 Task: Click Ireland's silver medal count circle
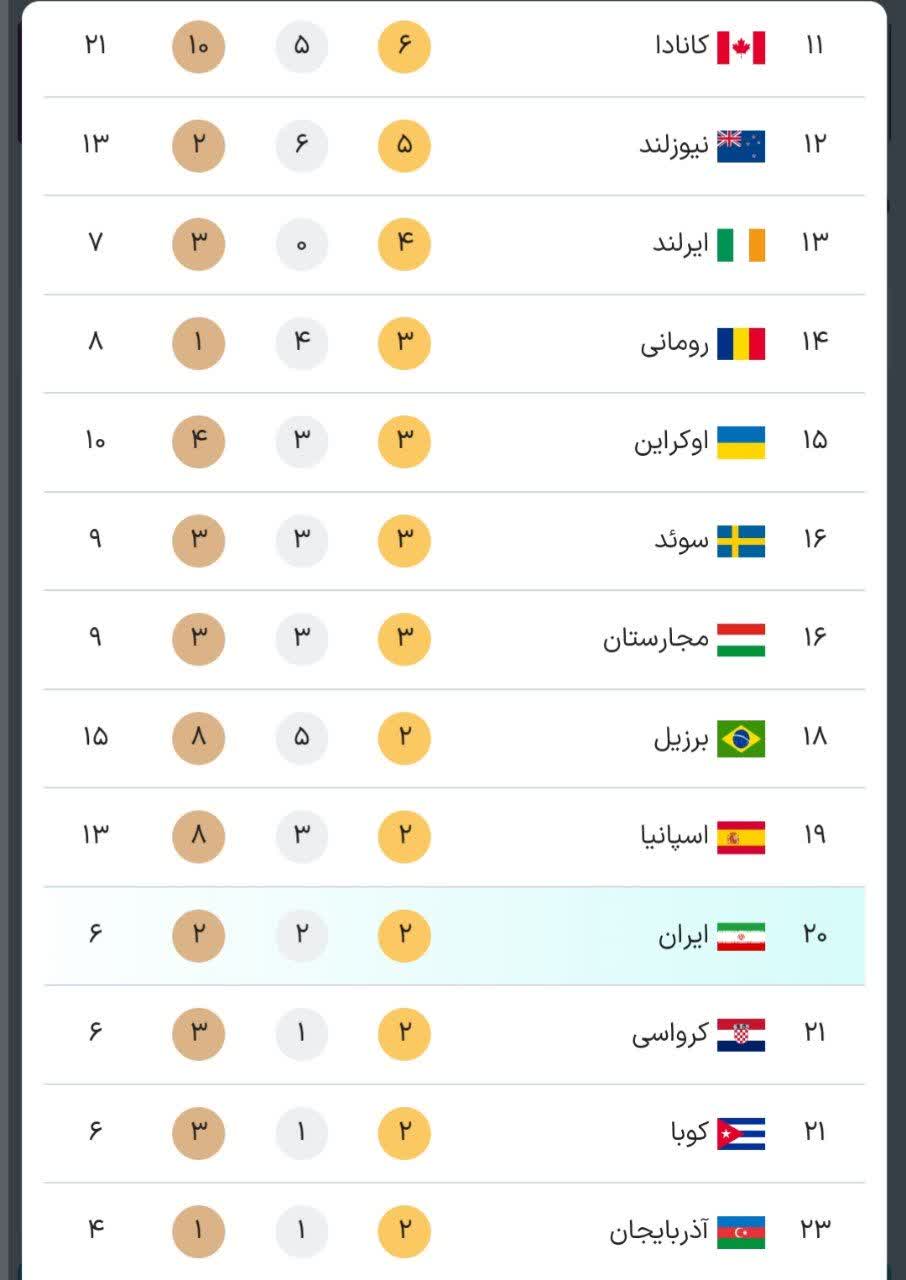[302, 245]
